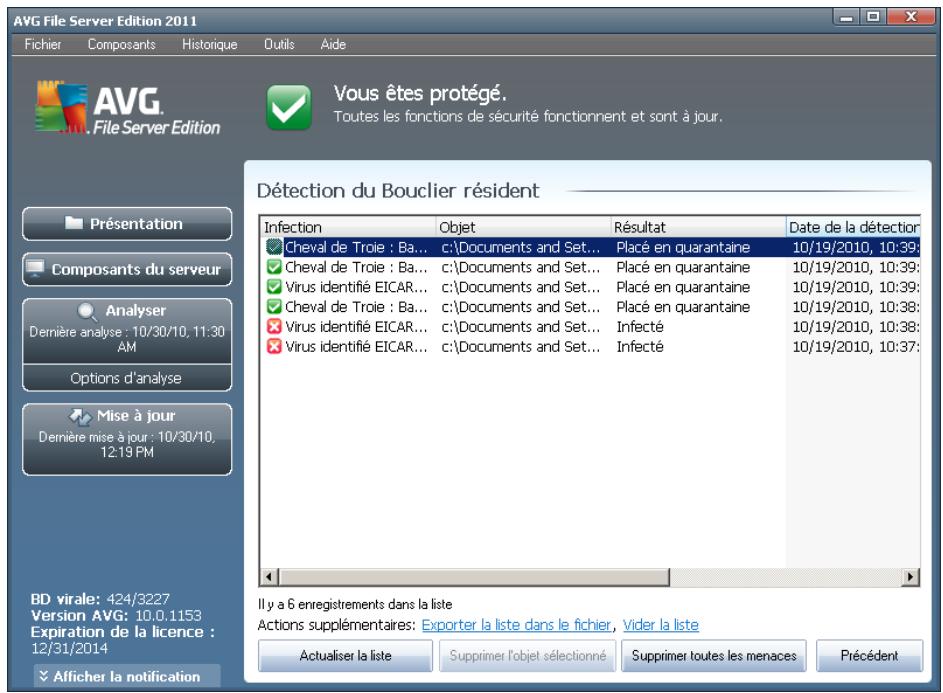Click Supprimer l'objet sélectionné button
Viewport: 943px width, 693px height.
[x=527, y=655]
